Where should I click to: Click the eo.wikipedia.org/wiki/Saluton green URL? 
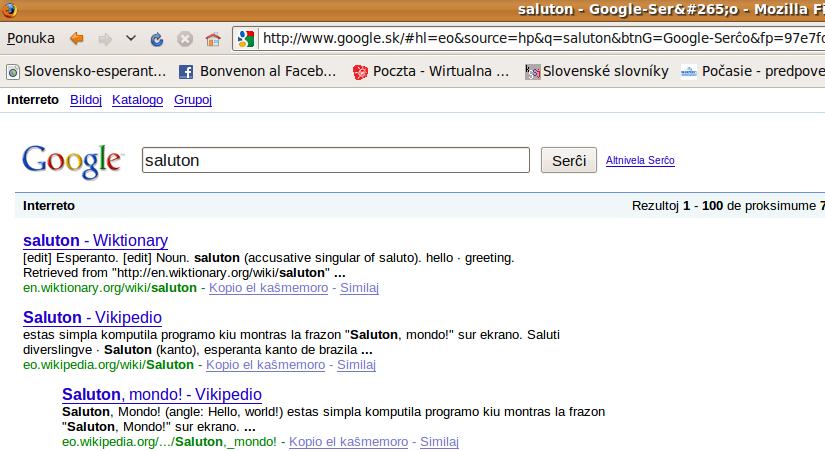pos(108,365)
